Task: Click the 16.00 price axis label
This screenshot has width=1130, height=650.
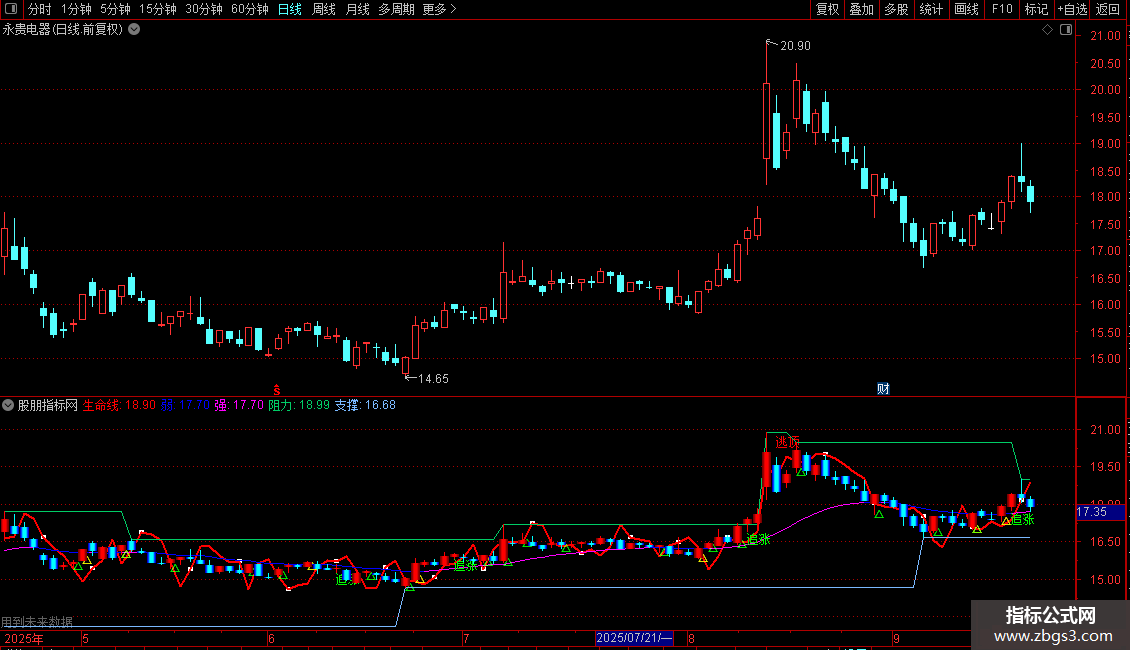Action: pos(1105,305)
